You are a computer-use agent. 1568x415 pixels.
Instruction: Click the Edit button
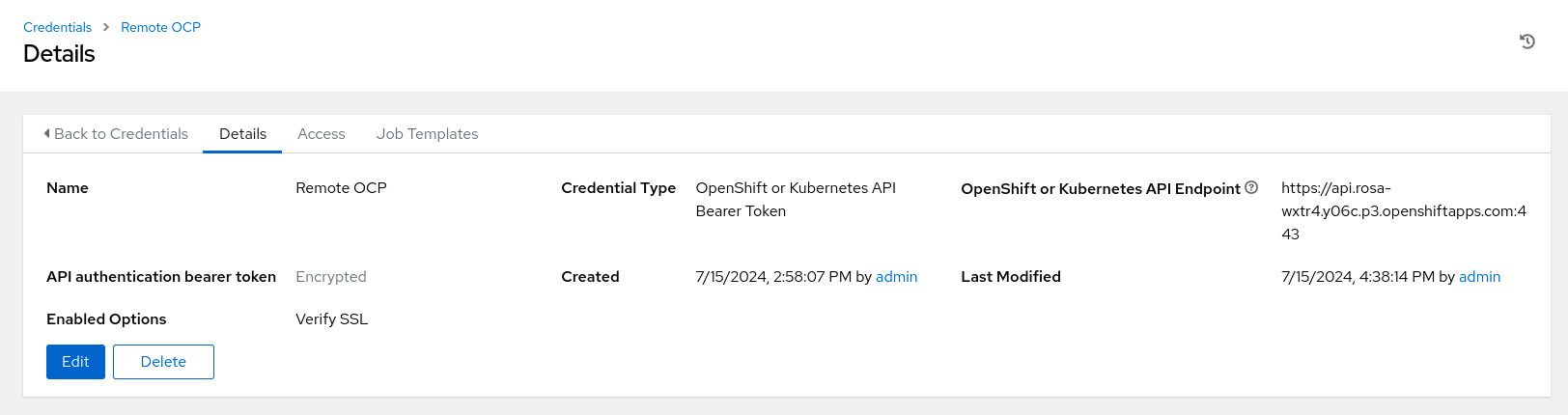click(75, 362)
